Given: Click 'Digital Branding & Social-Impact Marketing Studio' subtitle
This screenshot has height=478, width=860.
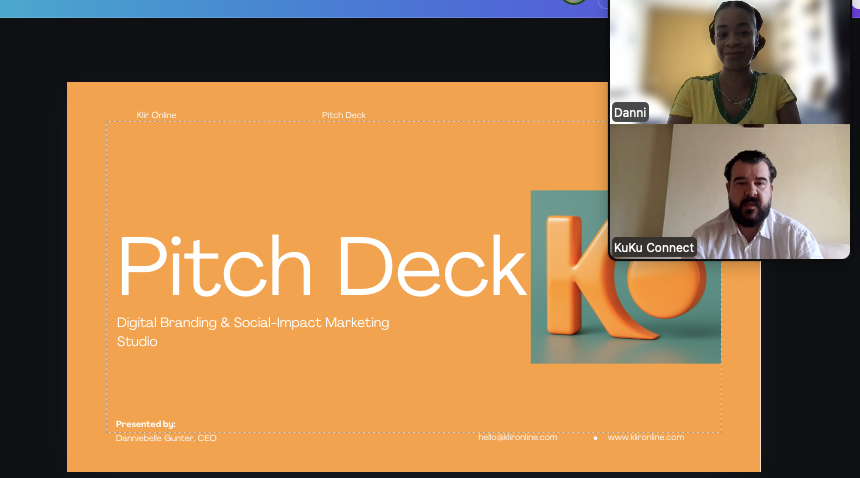Looking at the screenshot, I should click(x=253, y=332).
